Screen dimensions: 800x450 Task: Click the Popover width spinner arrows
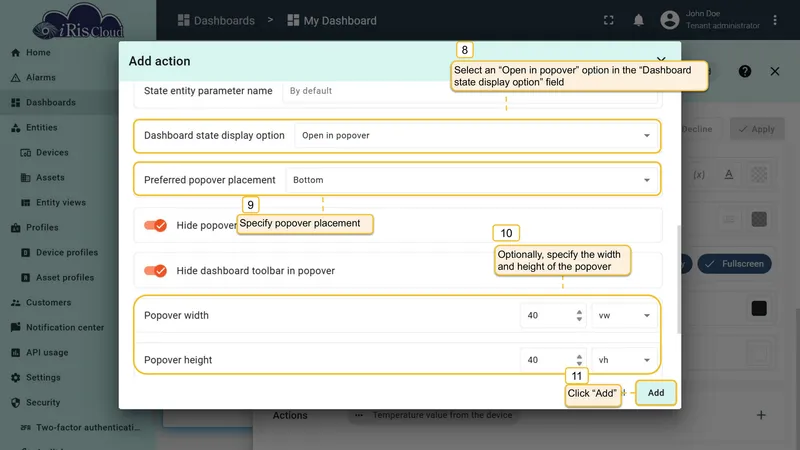[579, 315]
